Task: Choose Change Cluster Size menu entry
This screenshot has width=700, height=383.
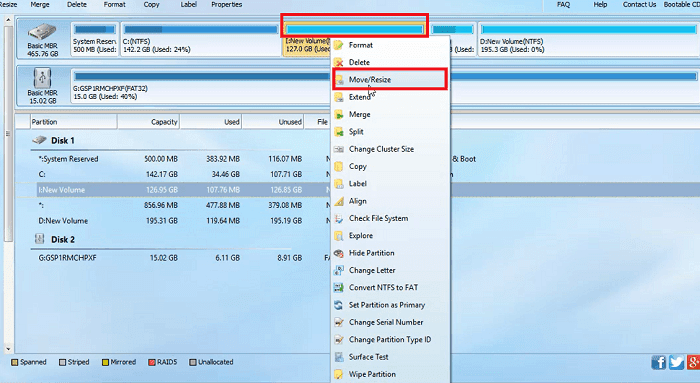Action: 381,149
